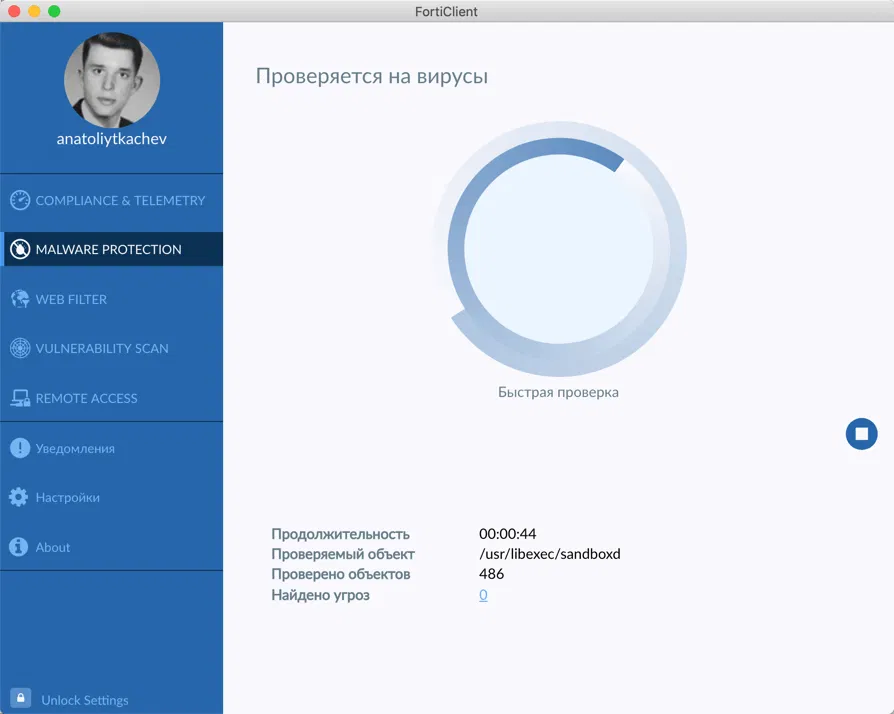Click the scanned path /usr/libexec/sandboxd

click(550, 554)
